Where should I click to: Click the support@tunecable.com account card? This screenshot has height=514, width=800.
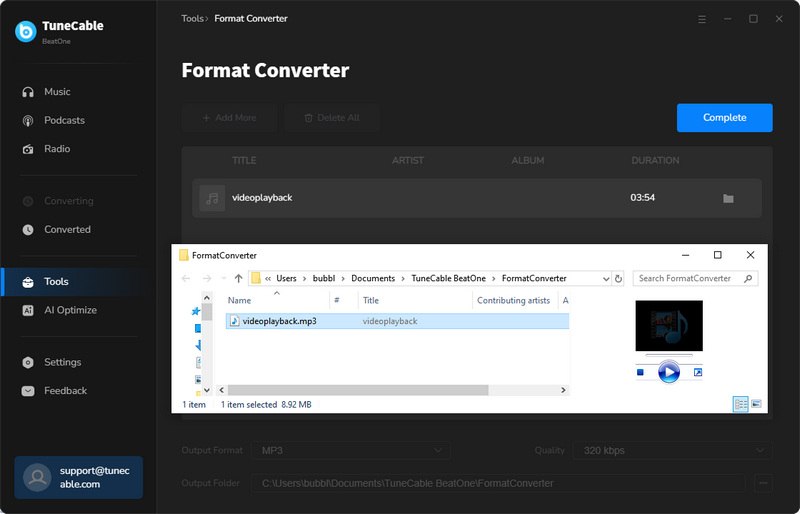tap(79, 477)
